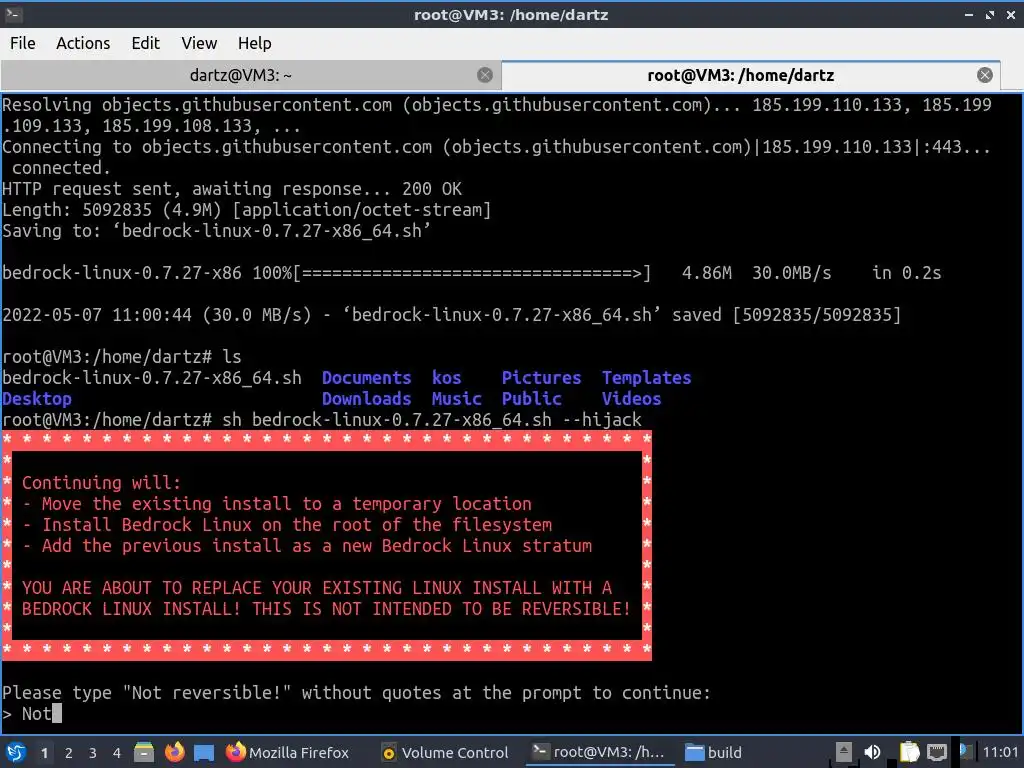Click the 'Please type "Not reversible!"' prompt line
1024x768 pixels.
tap(356, 693)
